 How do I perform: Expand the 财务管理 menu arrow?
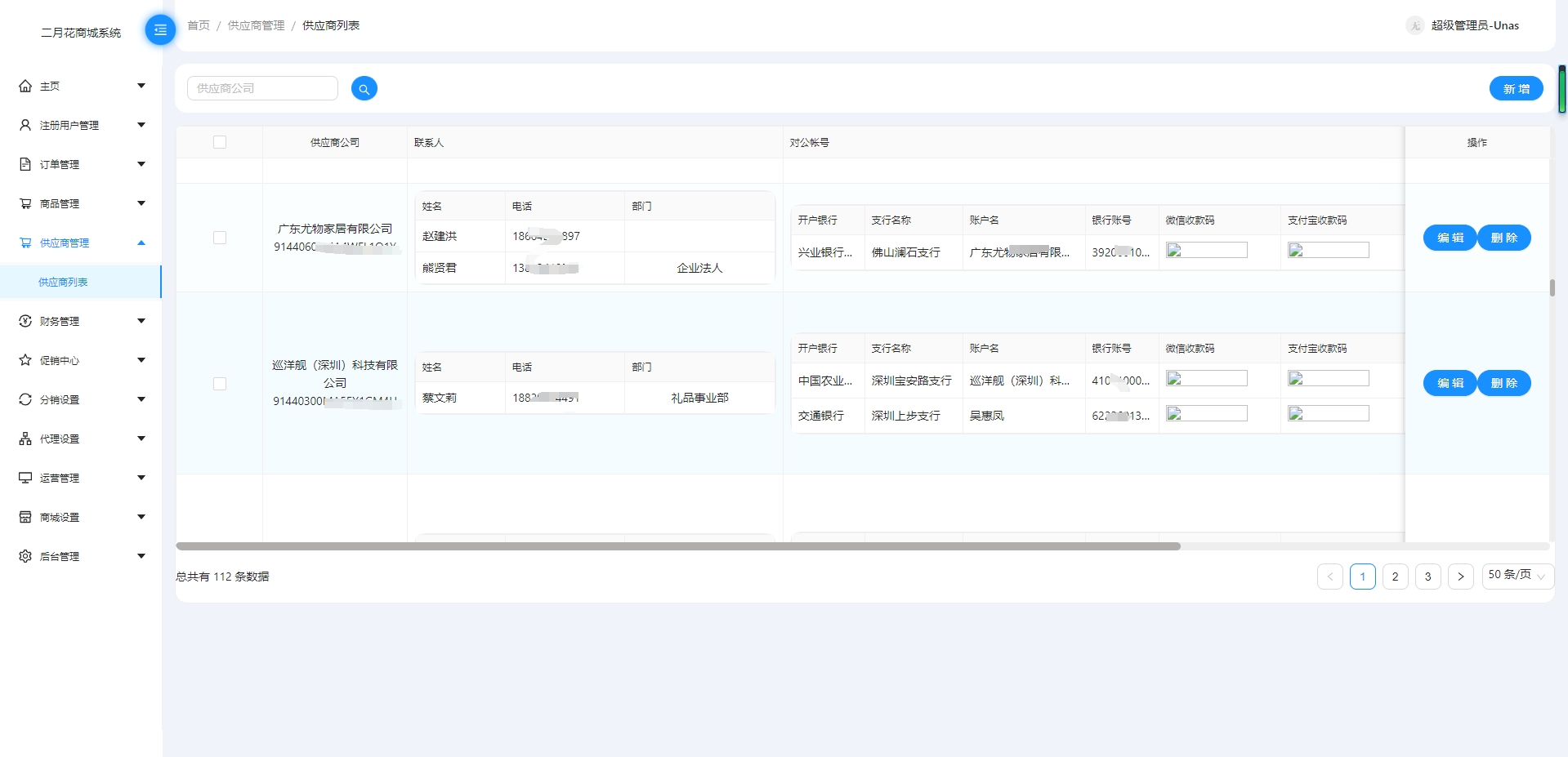click(141, 321)
